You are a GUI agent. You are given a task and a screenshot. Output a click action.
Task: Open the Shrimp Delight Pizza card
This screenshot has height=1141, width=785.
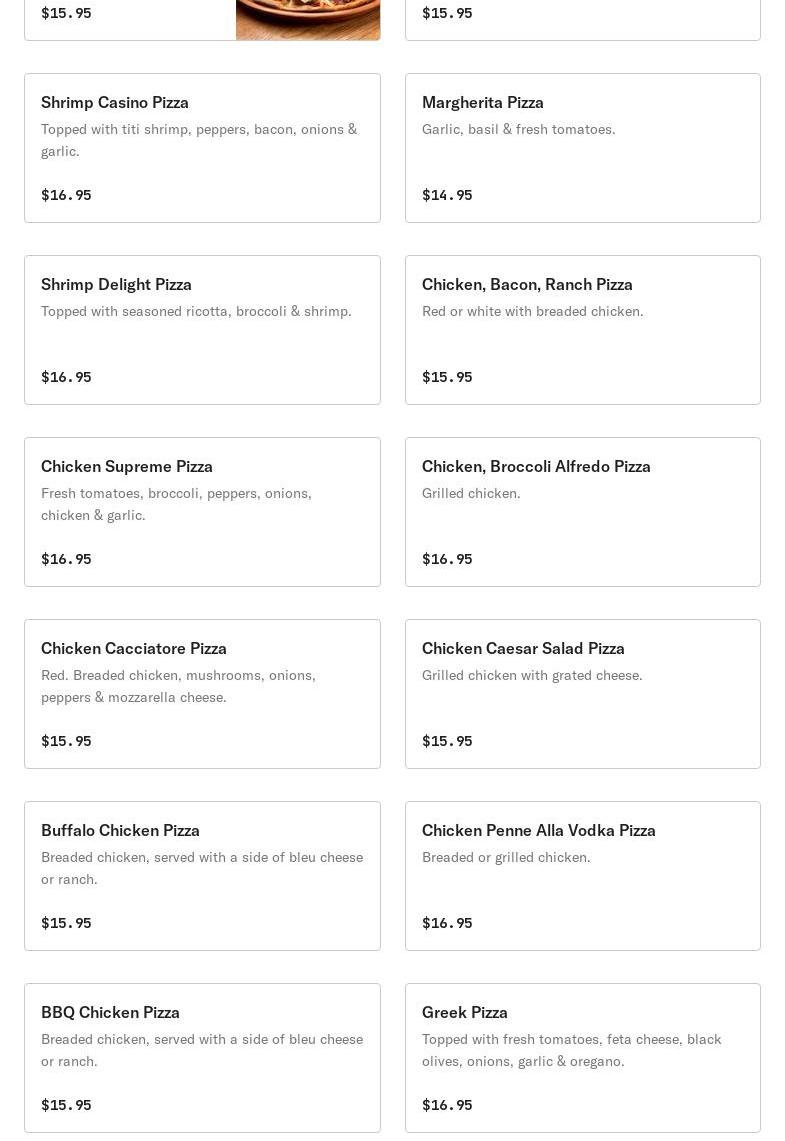click(202, 330)
